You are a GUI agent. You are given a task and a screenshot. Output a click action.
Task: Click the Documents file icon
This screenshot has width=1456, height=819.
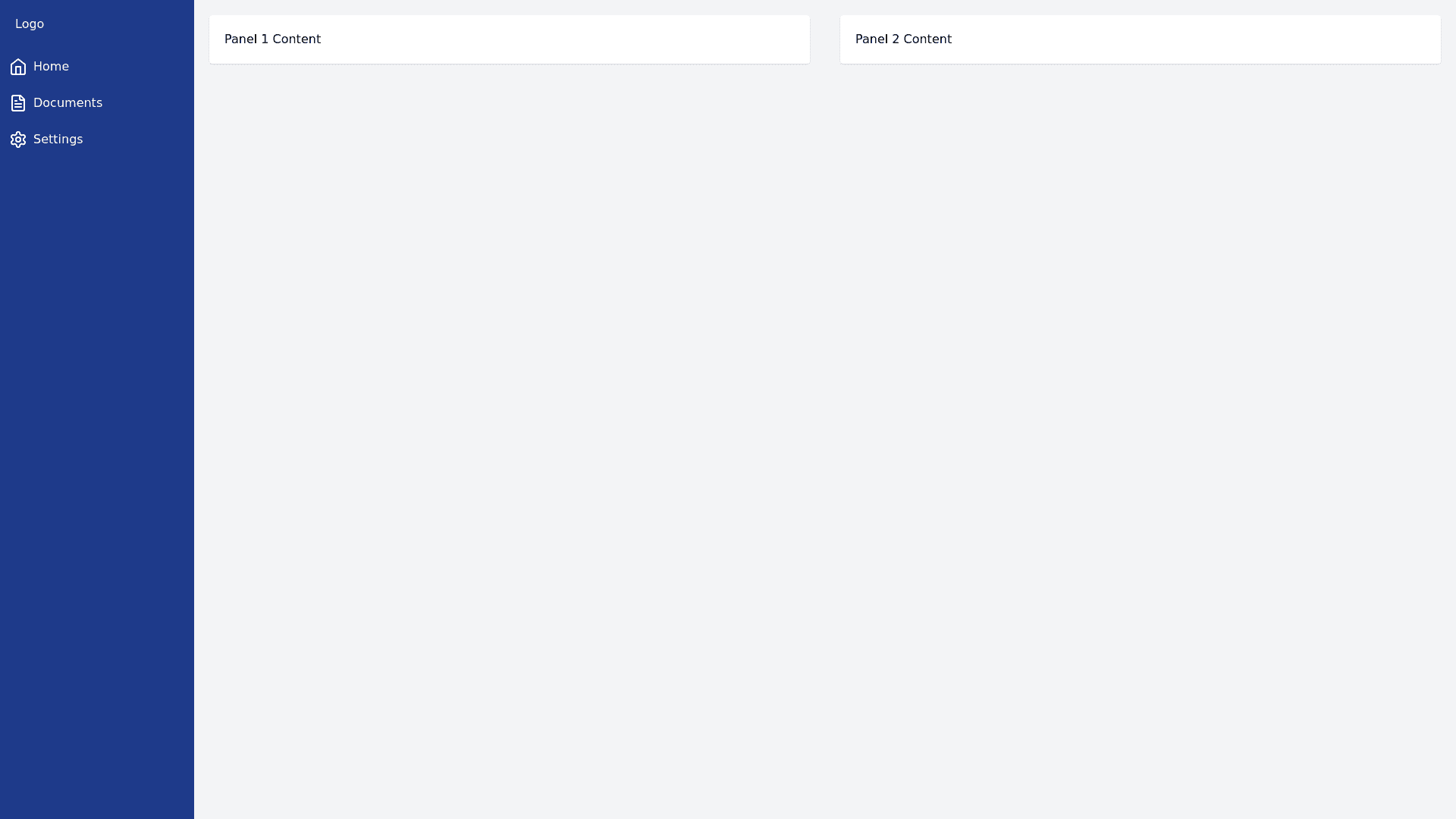[x=18, y=103]
